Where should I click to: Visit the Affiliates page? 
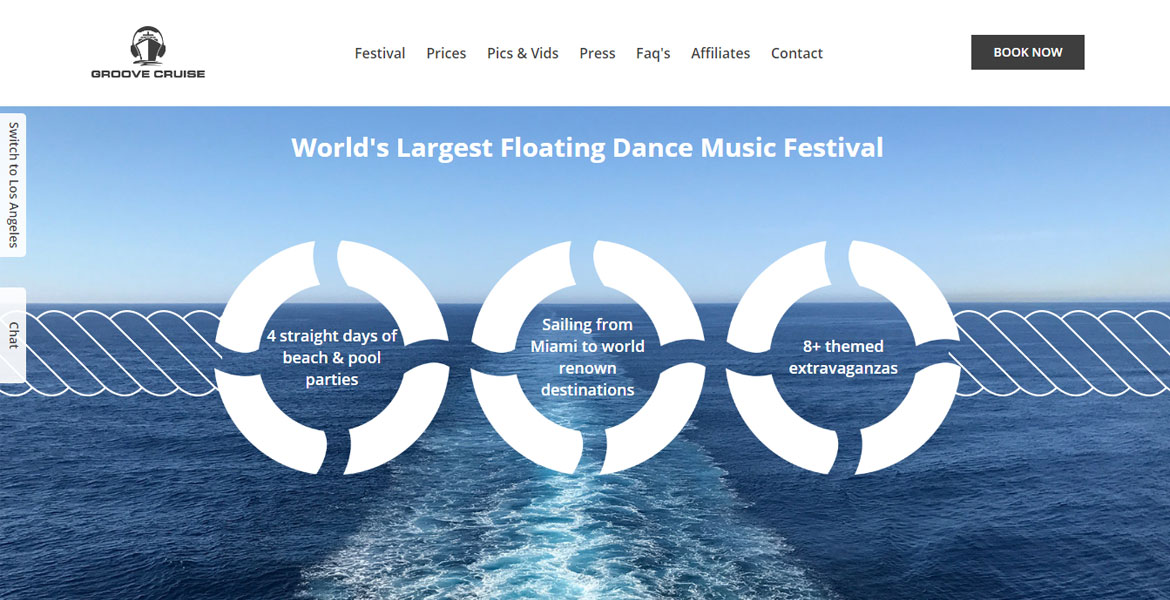[x=720, y=53]
